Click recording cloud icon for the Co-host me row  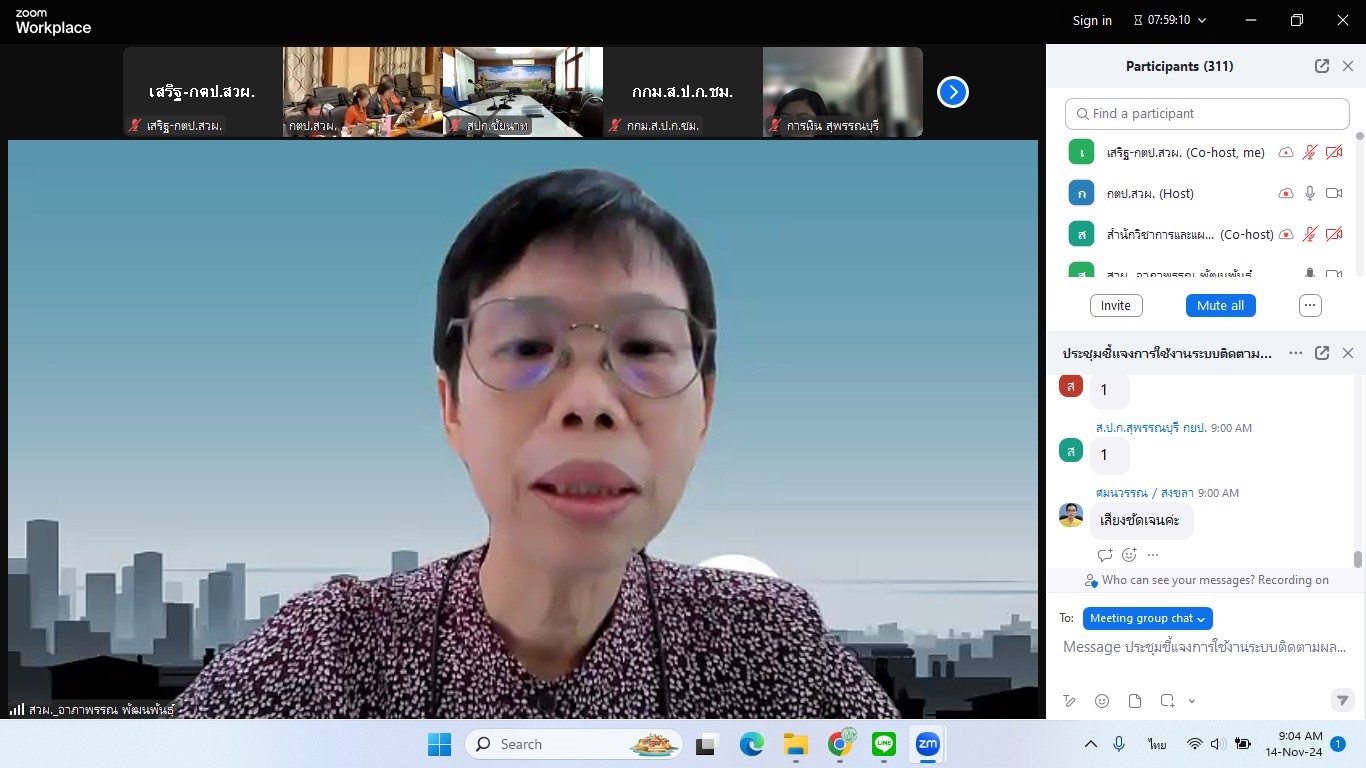pos(1286,152)
